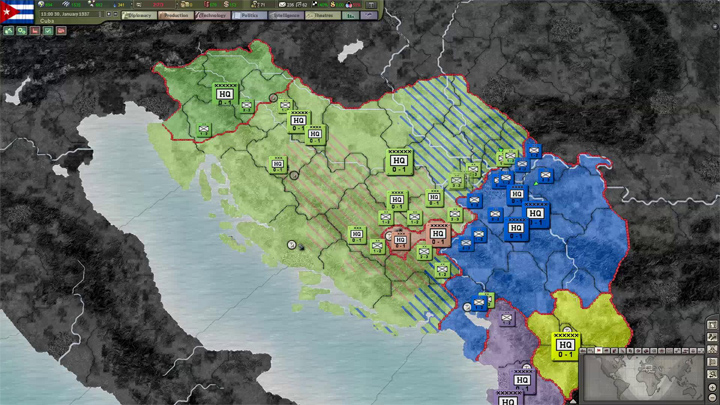Click the green checkmark icon under the flag
The width and height of the screenshot is (720, 405).
tap(48, 31)
